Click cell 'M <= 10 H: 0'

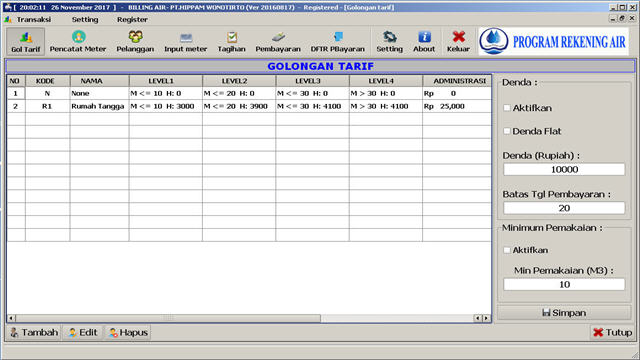(x=165, y=93)
